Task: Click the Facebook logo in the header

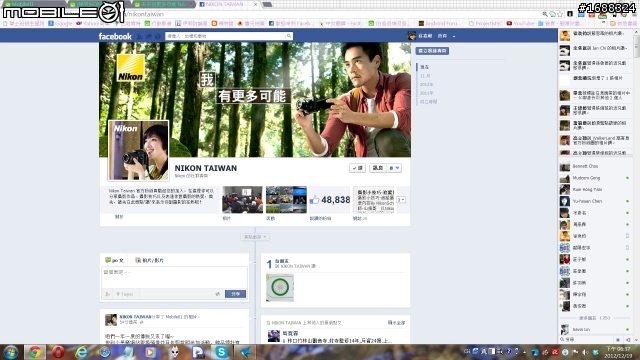Action: [115, 36]
